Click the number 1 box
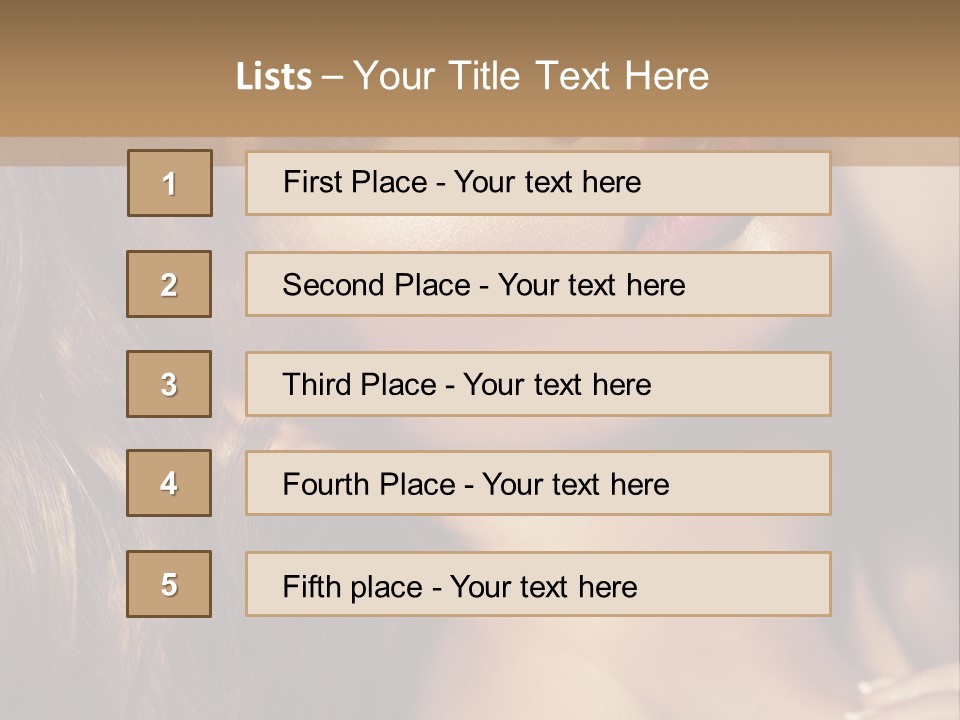The image size is (960, 720). (170, 183)
